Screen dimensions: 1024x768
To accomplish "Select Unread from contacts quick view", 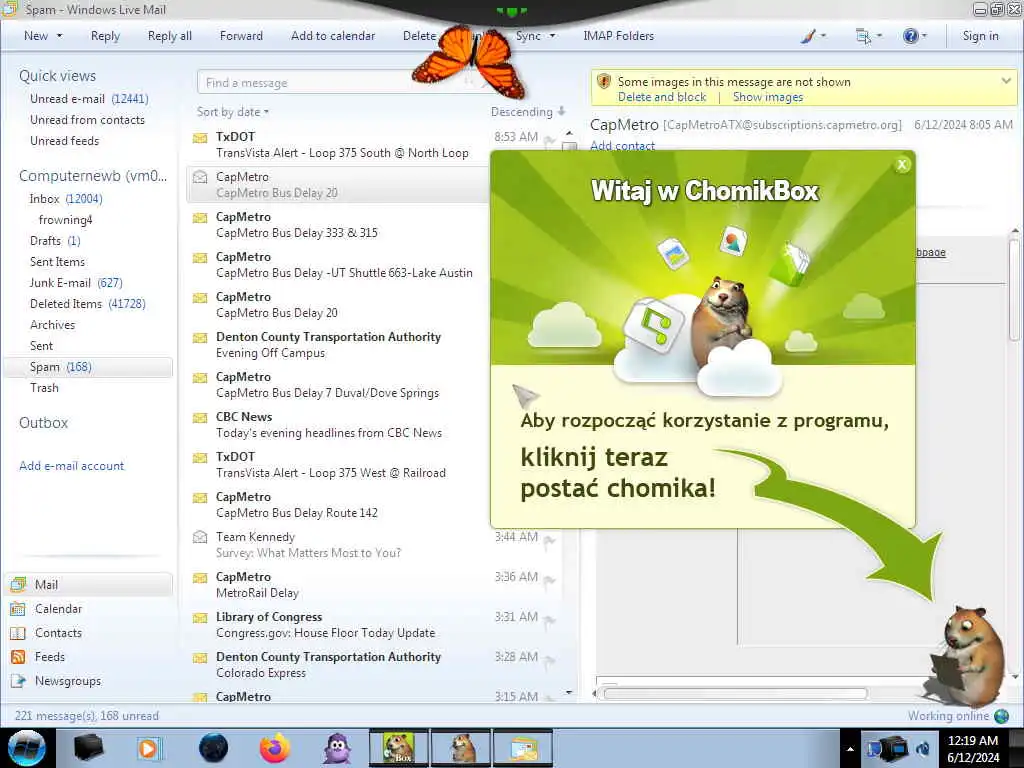I will point(87,120).
